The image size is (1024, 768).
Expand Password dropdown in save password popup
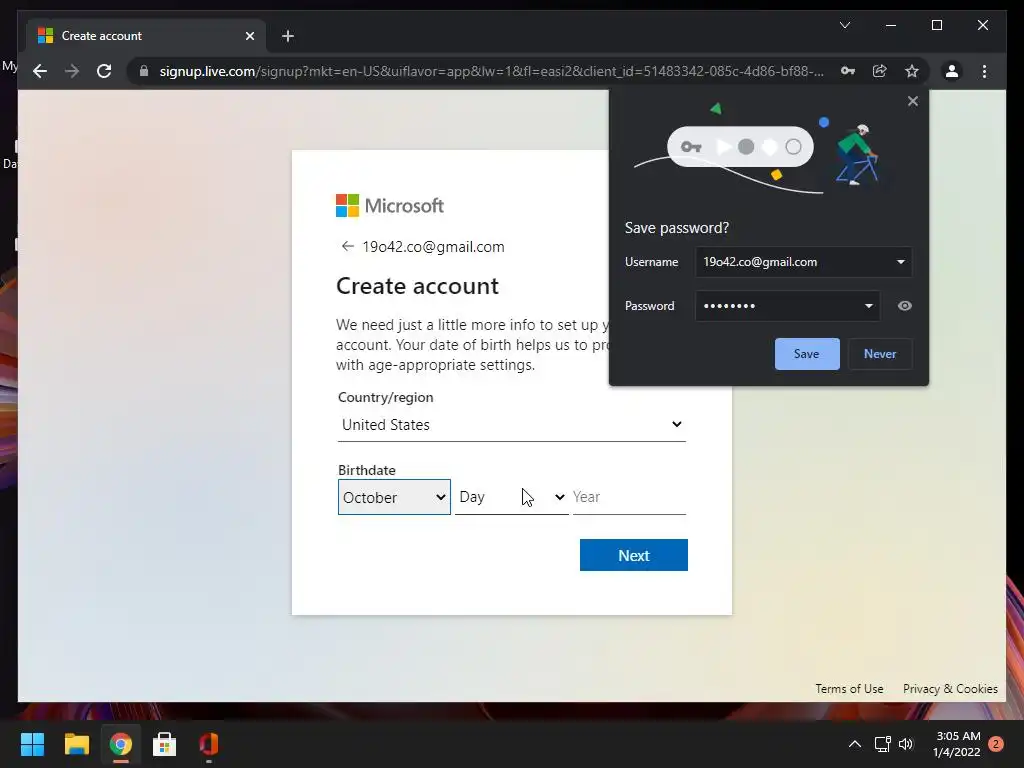pos(869,306)
